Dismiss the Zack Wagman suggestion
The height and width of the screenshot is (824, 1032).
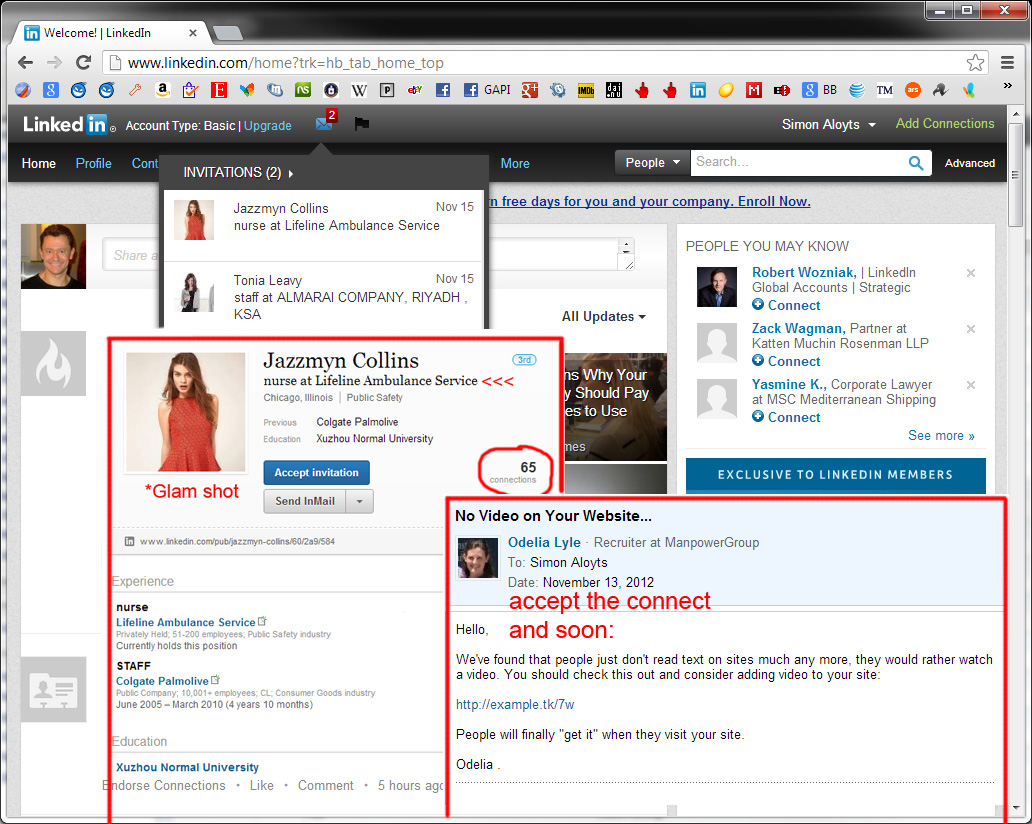[x=970, y=329]
